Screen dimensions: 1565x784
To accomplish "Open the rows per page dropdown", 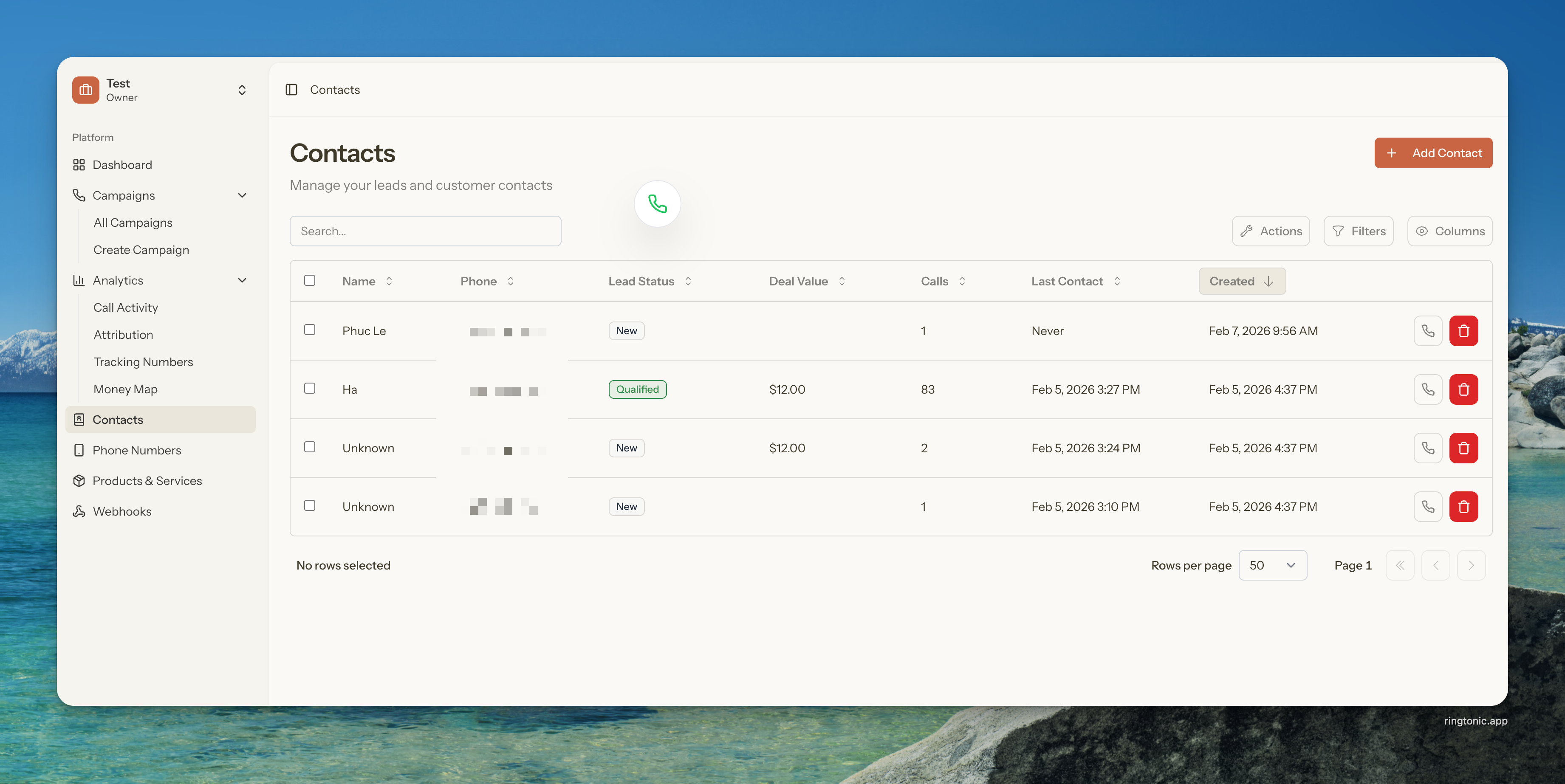I will pyautogui.click(x=1272, y=565).
